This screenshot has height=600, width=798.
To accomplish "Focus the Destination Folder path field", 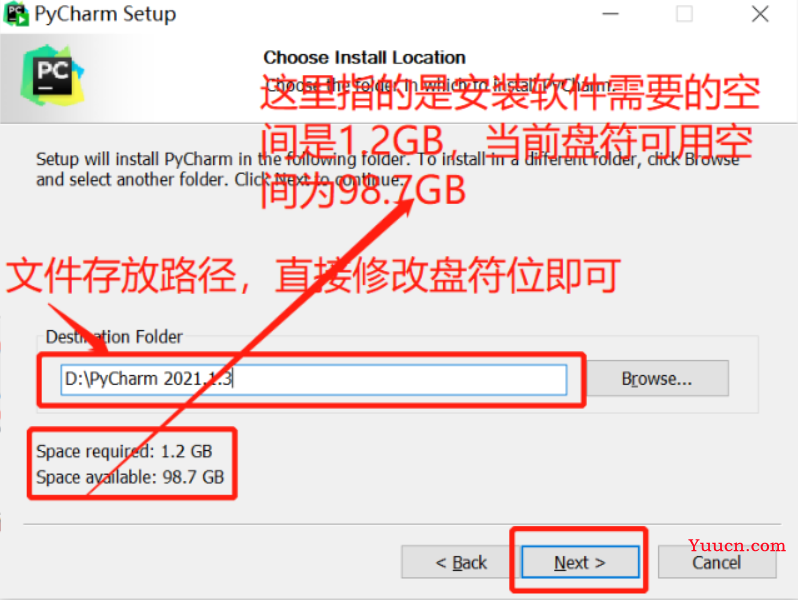I will tap(314, 379).
